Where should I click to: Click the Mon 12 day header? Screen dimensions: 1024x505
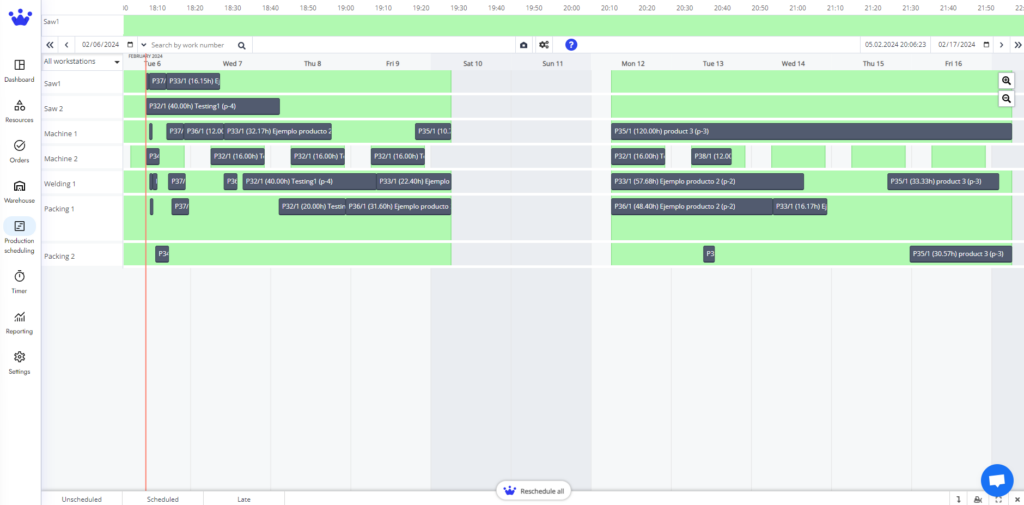point(633,64)
